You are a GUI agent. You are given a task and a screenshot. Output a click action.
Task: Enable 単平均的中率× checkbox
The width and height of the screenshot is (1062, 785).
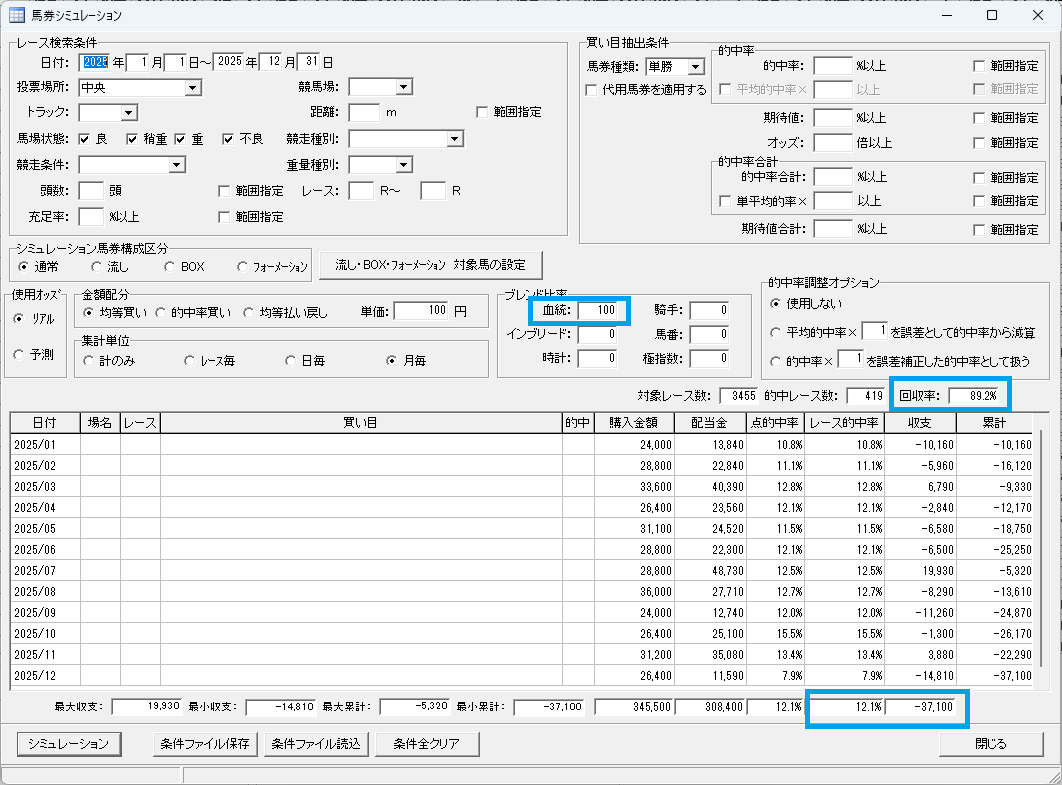[x=725, y=201]
